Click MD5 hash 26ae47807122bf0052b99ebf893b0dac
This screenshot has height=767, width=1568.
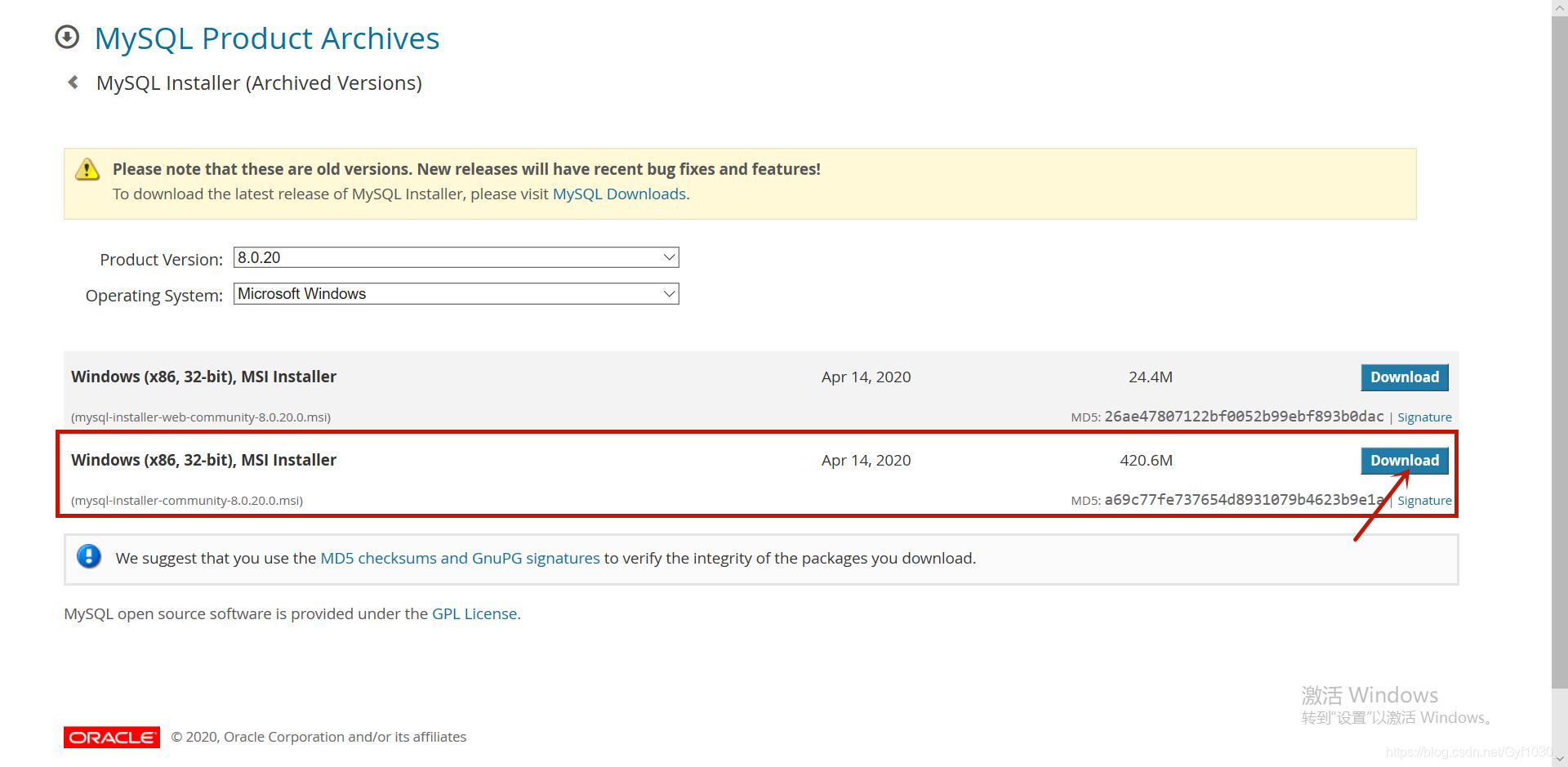point(1244,417)
